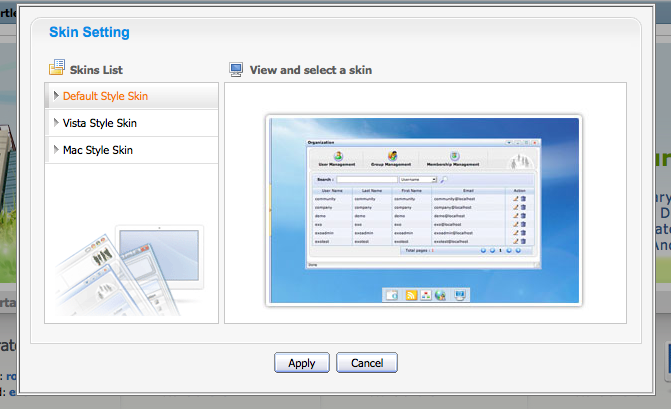Click the monitor icon beside View and select a skin
This screenshot has height=409, width=671.
point(236,69)
